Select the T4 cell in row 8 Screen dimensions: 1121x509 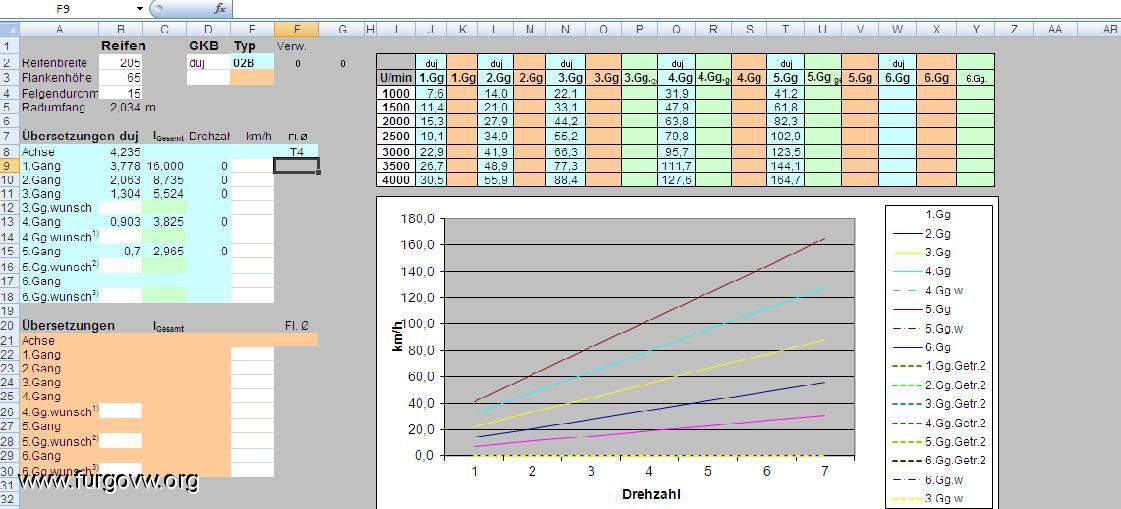point(295,152)
